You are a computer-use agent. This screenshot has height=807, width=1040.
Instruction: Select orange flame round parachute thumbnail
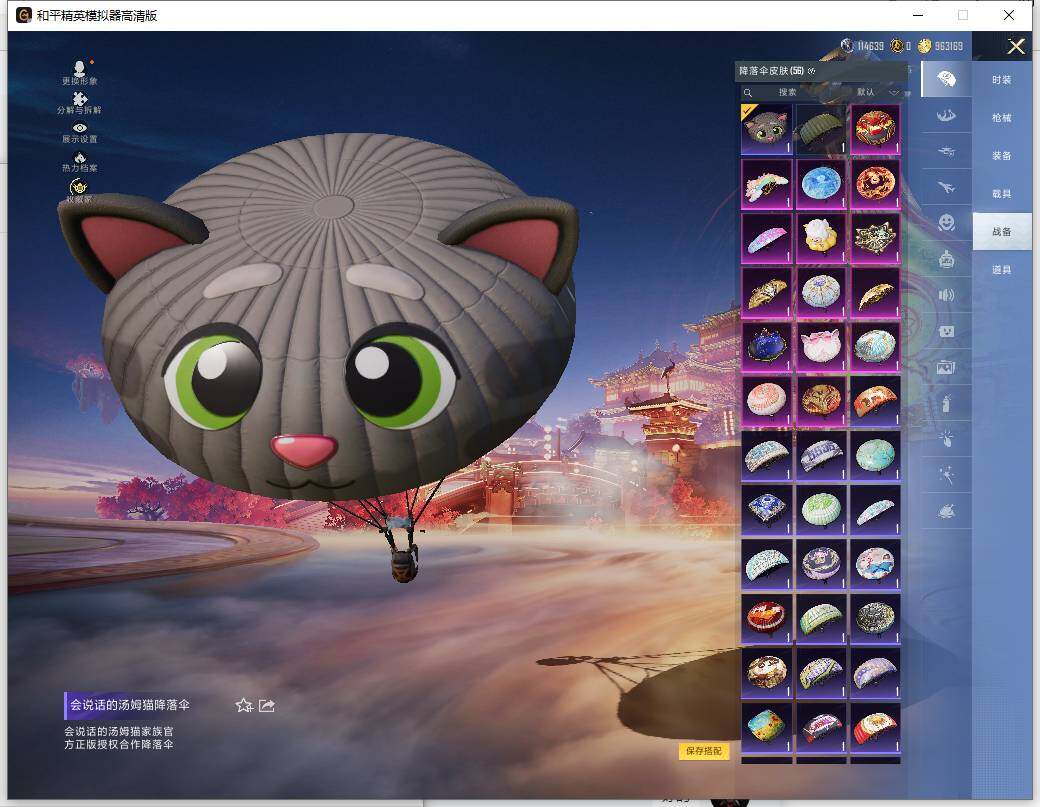click(x=876, y=183)
